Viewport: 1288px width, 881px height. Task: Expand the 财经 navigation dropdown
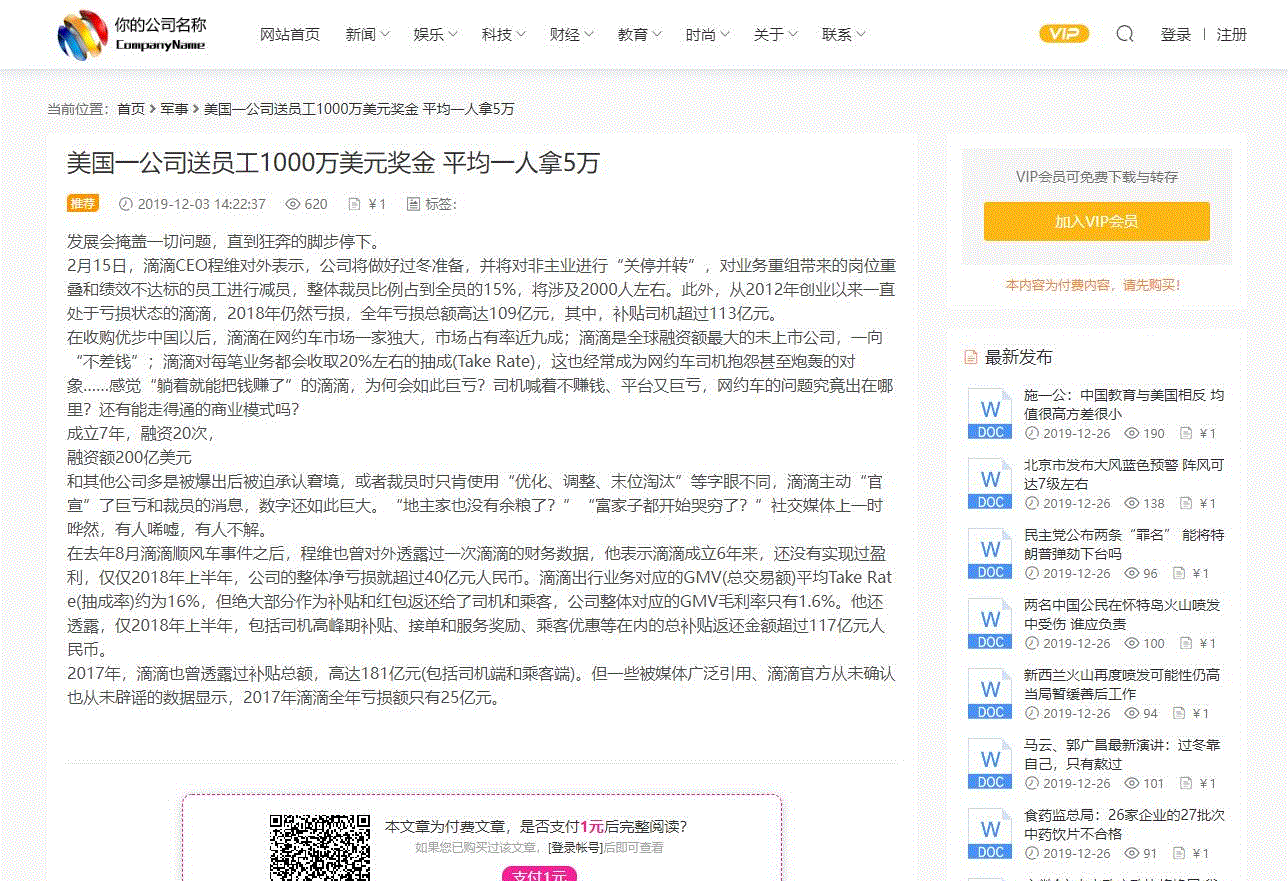coord(571,35)
